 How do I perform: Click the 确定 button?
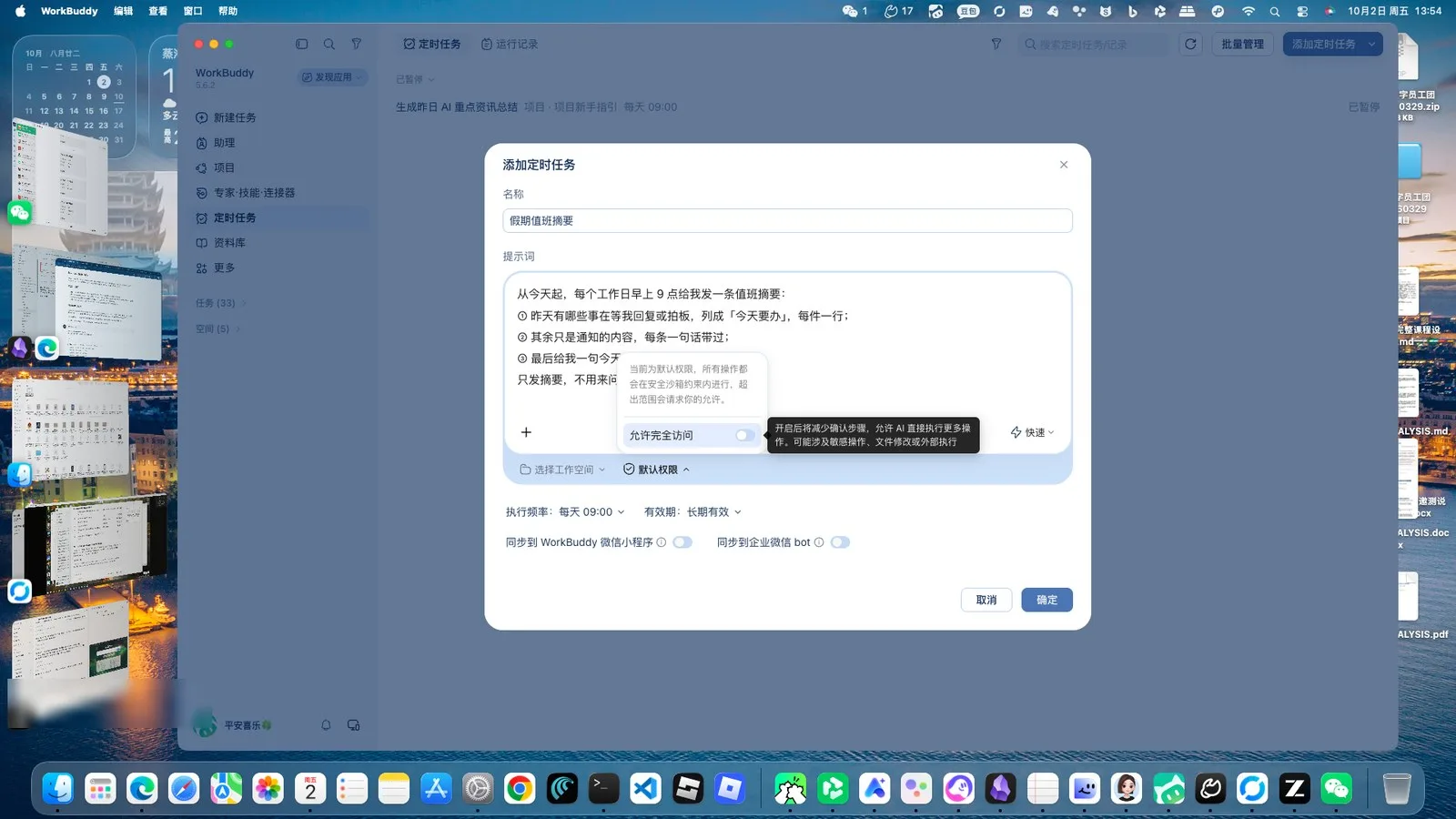(x=1046, y=600)
